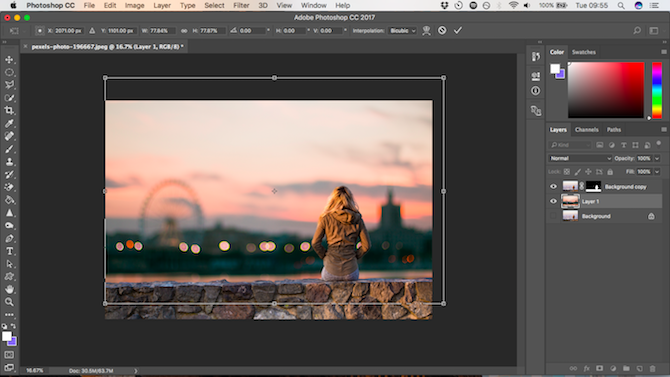Select the Sharpen tool

click(x=9, y=212)
